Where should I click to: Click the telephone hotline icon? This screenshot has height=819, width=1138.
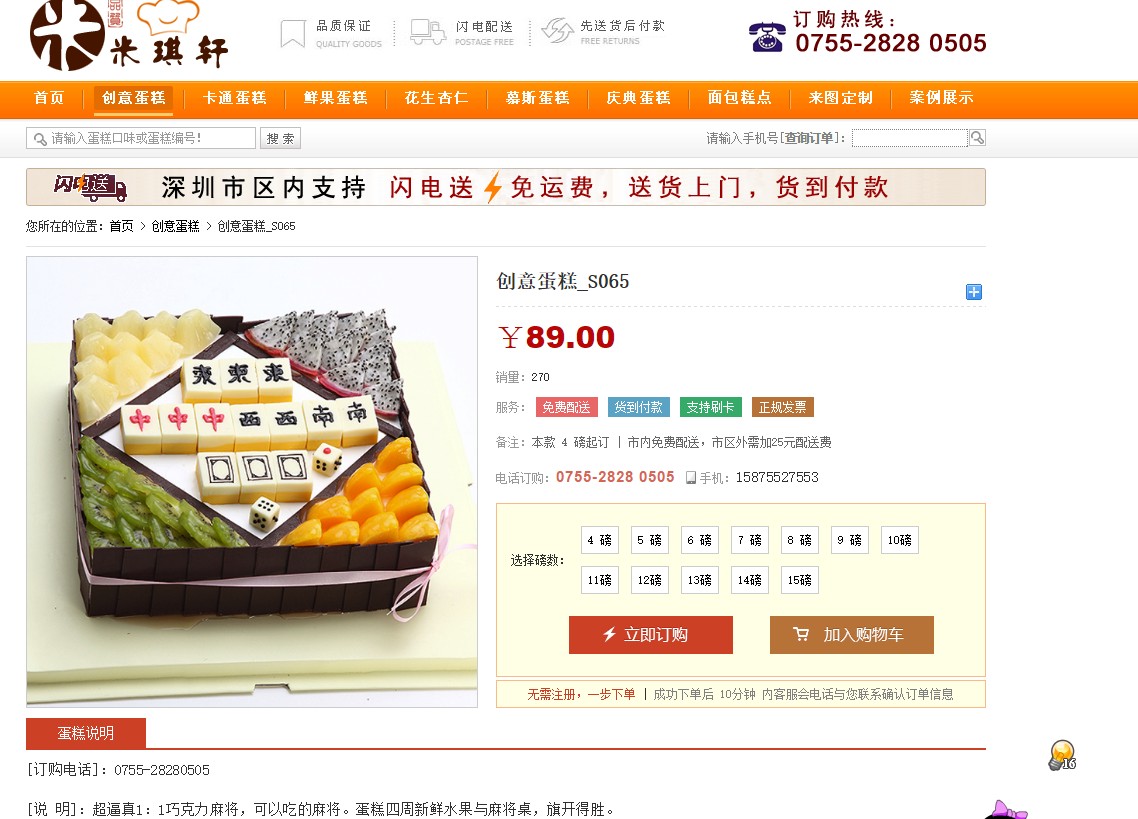[766, 36]
